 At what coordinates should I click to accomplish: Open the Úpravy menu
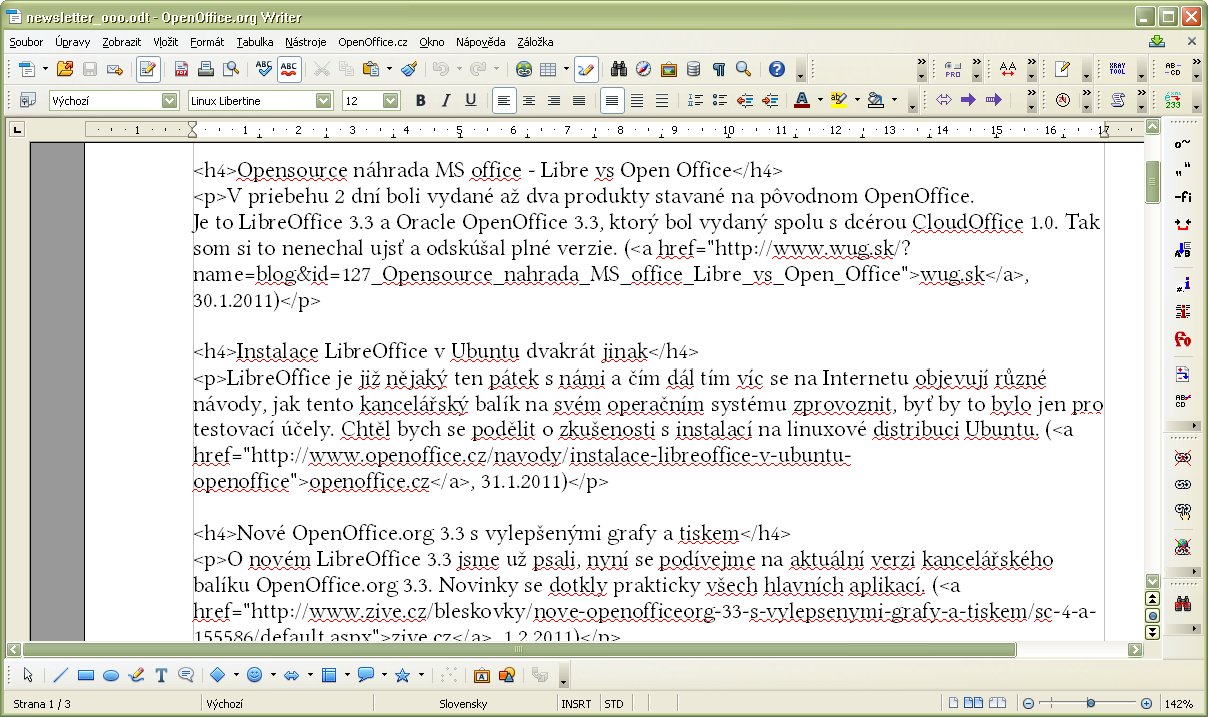click(x=73, y=42)
